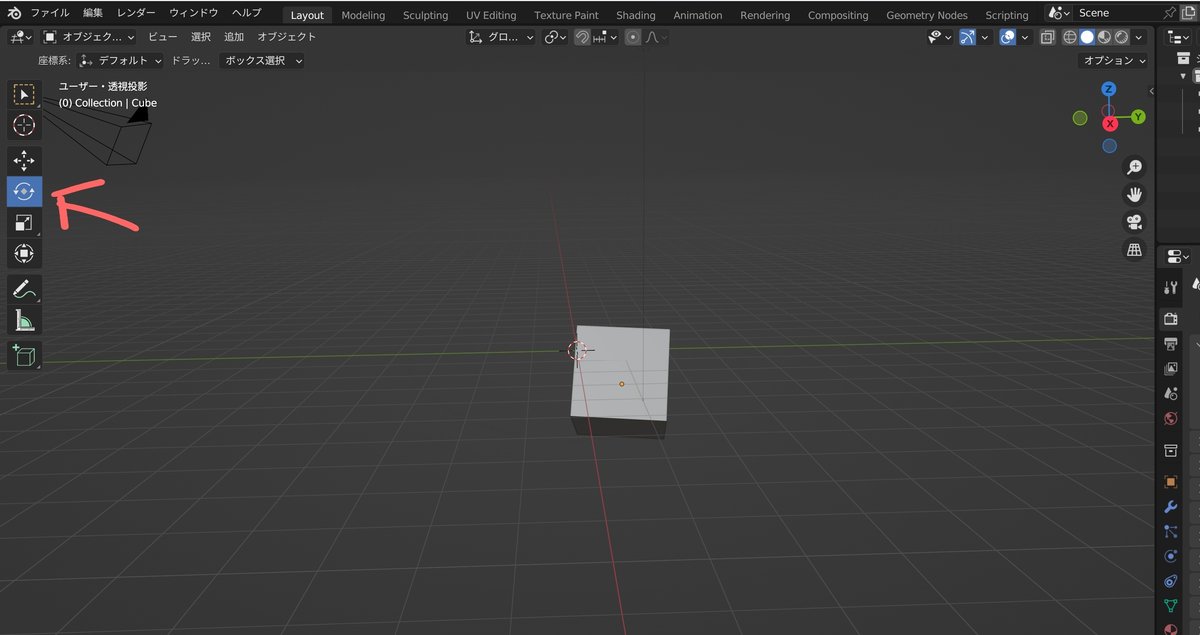Toggle proportional editing
This screenshot has width=1200, height=635.
click(633, 37)
